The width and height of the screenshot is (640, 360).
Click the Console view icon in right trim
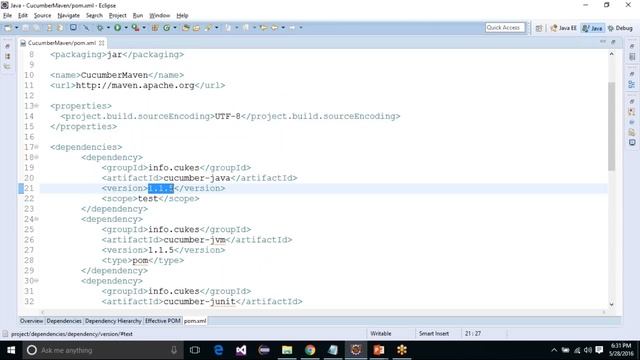pyautogui.click(x=632, y=142)
